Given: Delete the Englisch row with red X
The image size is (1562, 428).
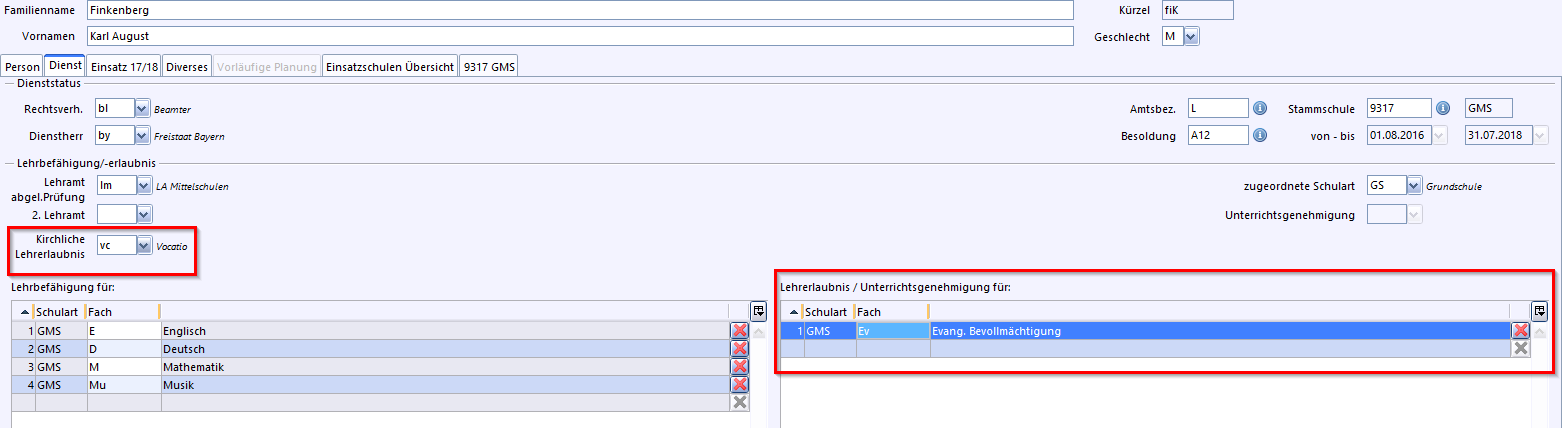Looking at the screenshot, I should [x=740, y=331].
